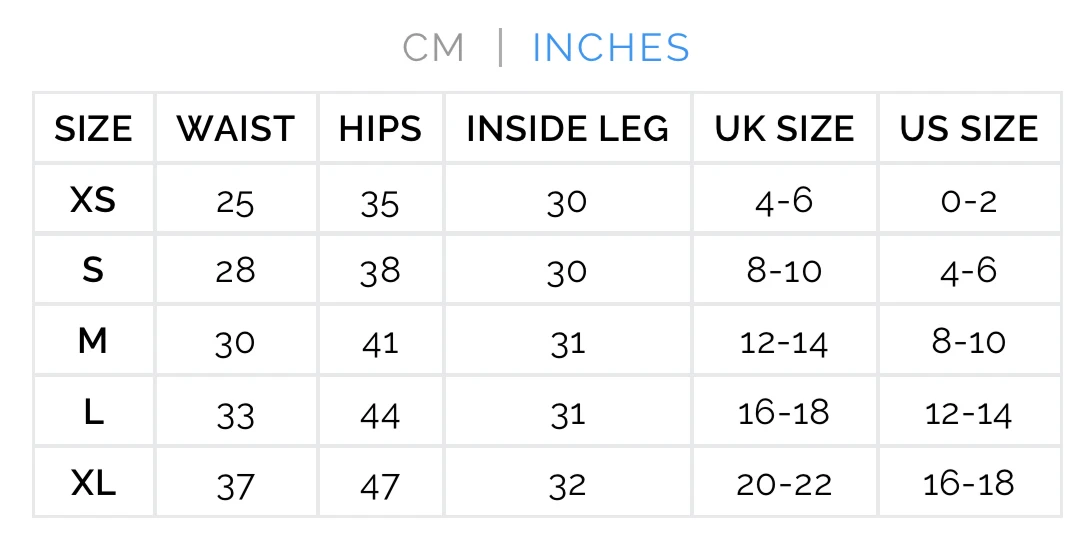Click the INSIDE LEG column header
The height and width of the screenshot is (543, 1091).
coord(567,129)
